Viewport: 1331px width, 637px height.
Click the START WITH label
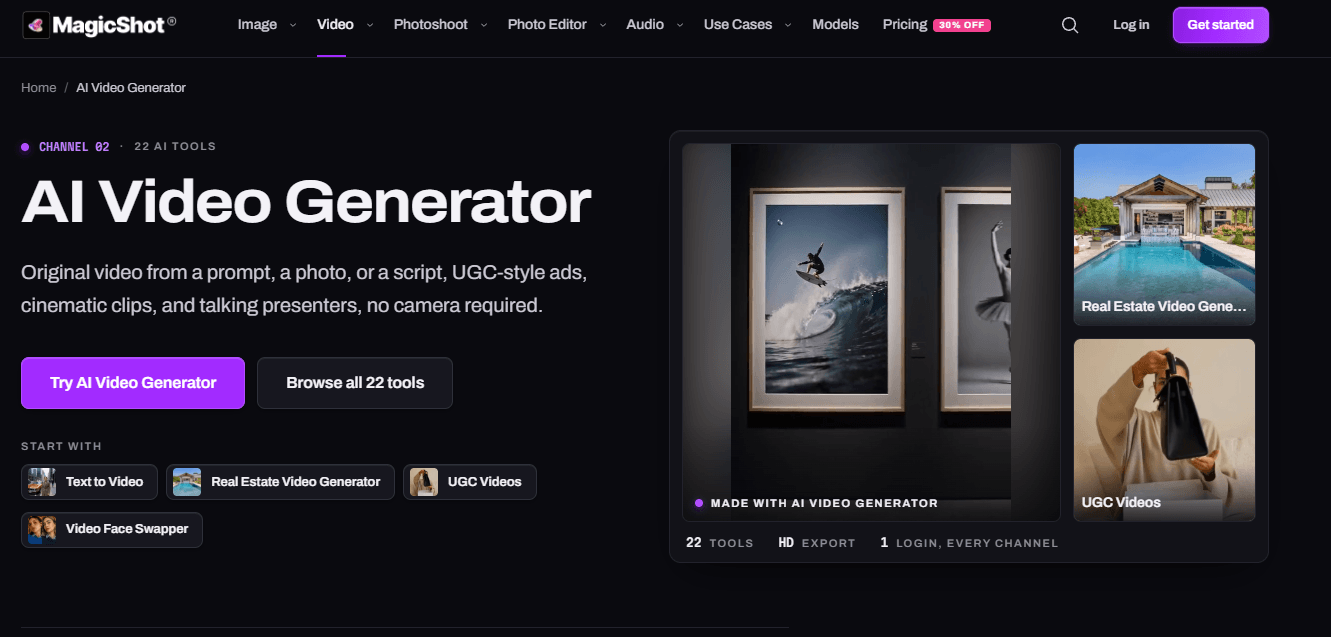click(x=61, y=446)
